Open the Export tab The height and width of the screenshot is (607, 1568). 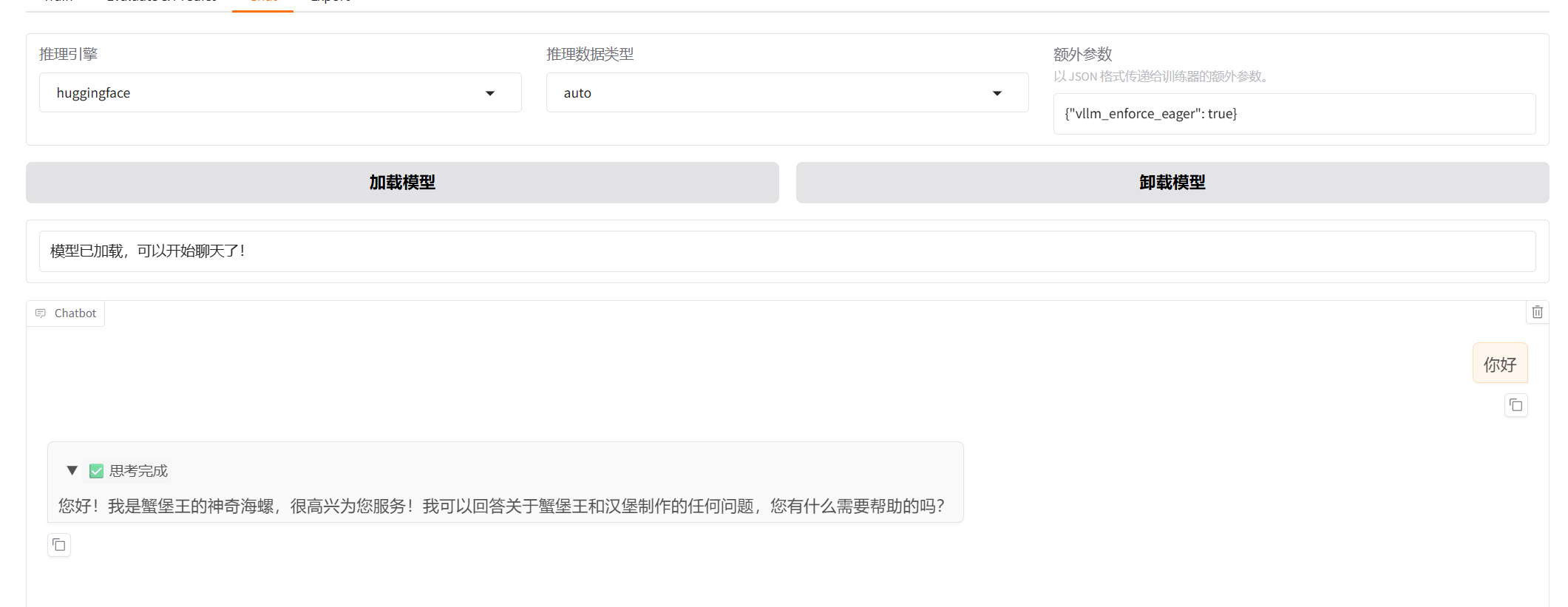click(330, 2)
